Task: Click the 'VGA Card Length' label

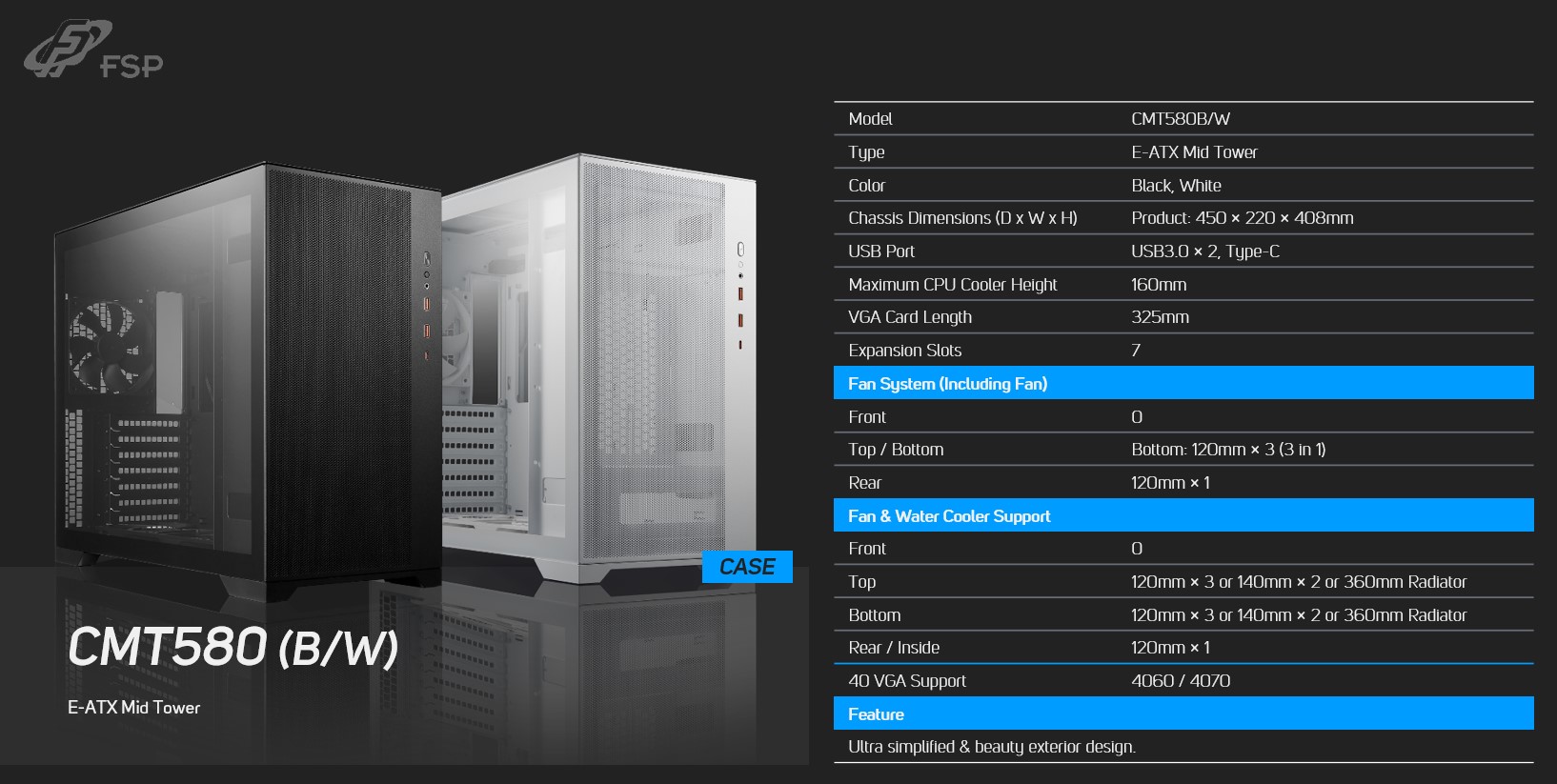Action: pos(910,317)
